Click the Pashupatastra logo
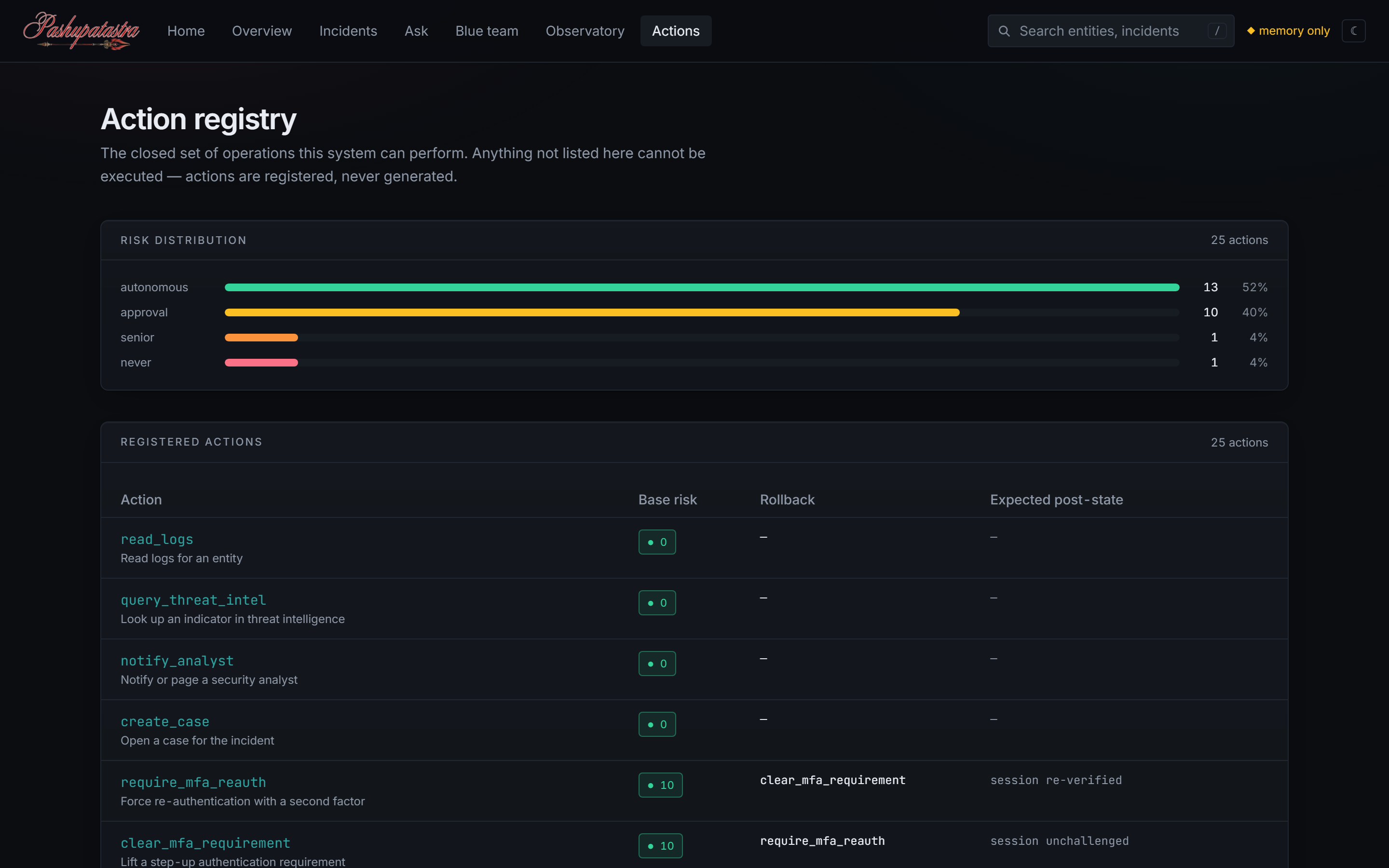This screenshot has width=1389, height=868. tap(81, 31)
